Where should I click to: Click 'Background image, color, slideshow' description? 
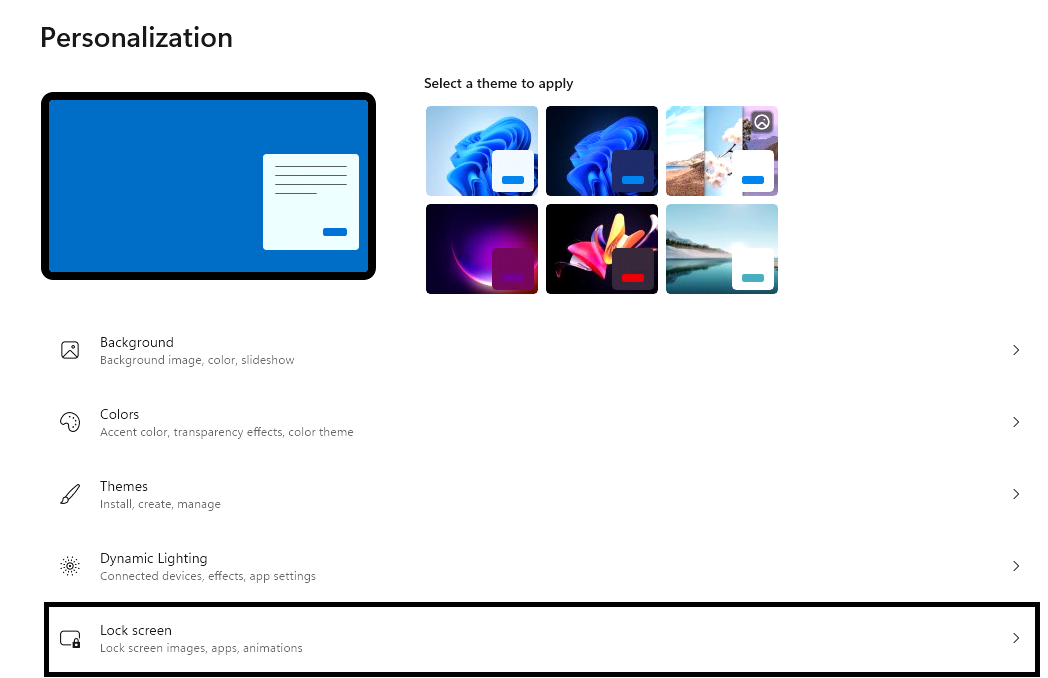point(197,360)
